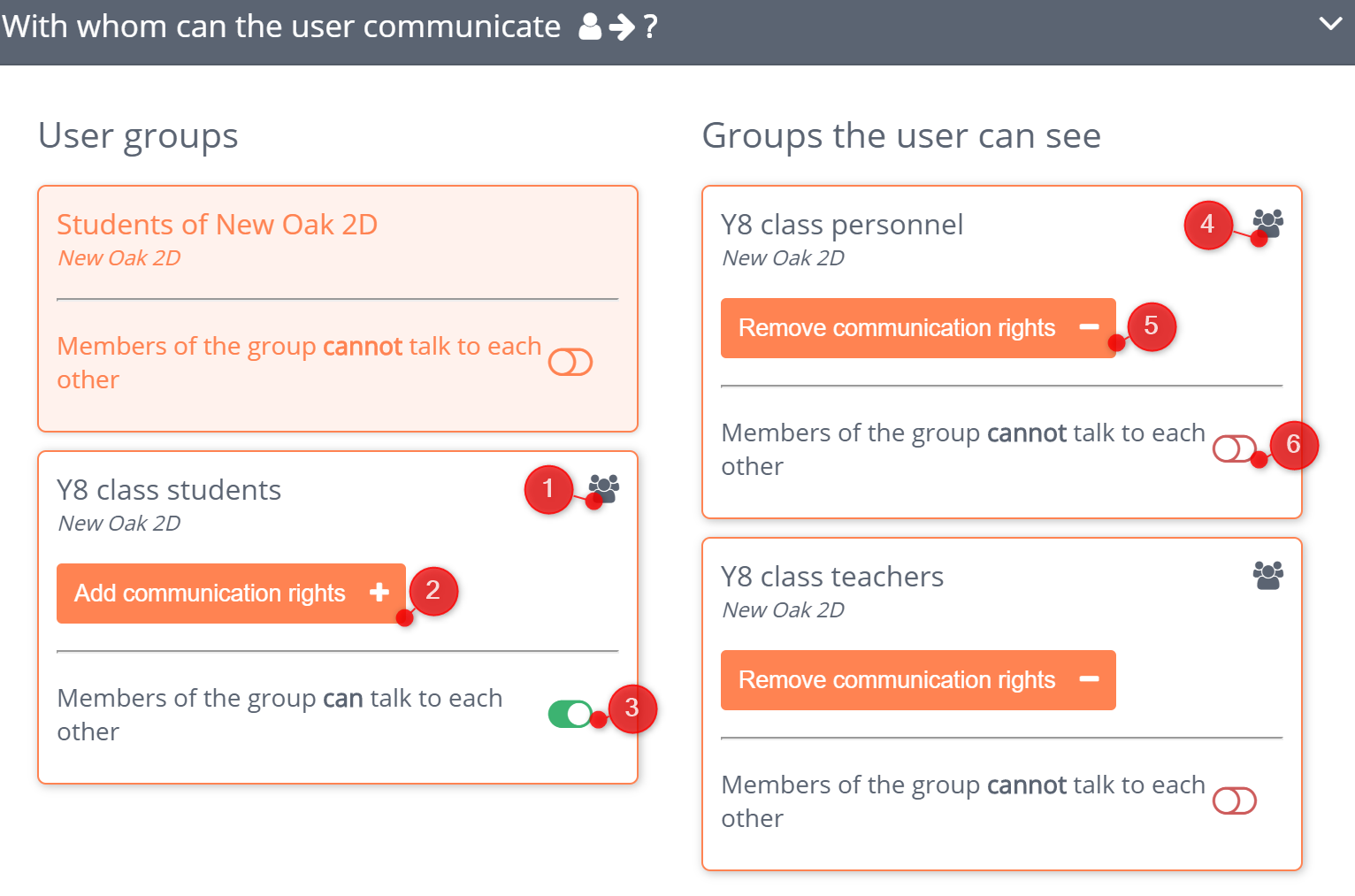
Task: Click the group icon on Y8 class personnel card
Action: coord(1267,225)
